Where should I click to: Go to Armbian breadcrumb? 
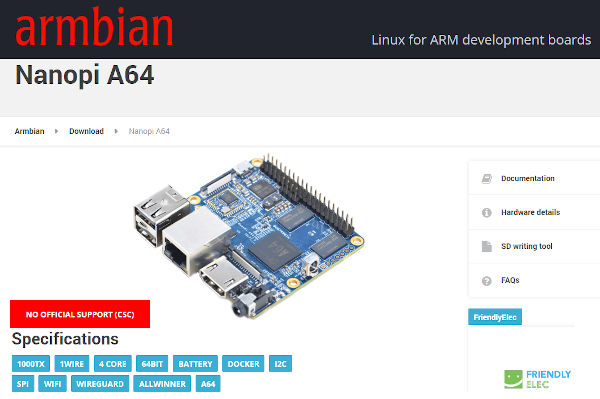point(29,131)
